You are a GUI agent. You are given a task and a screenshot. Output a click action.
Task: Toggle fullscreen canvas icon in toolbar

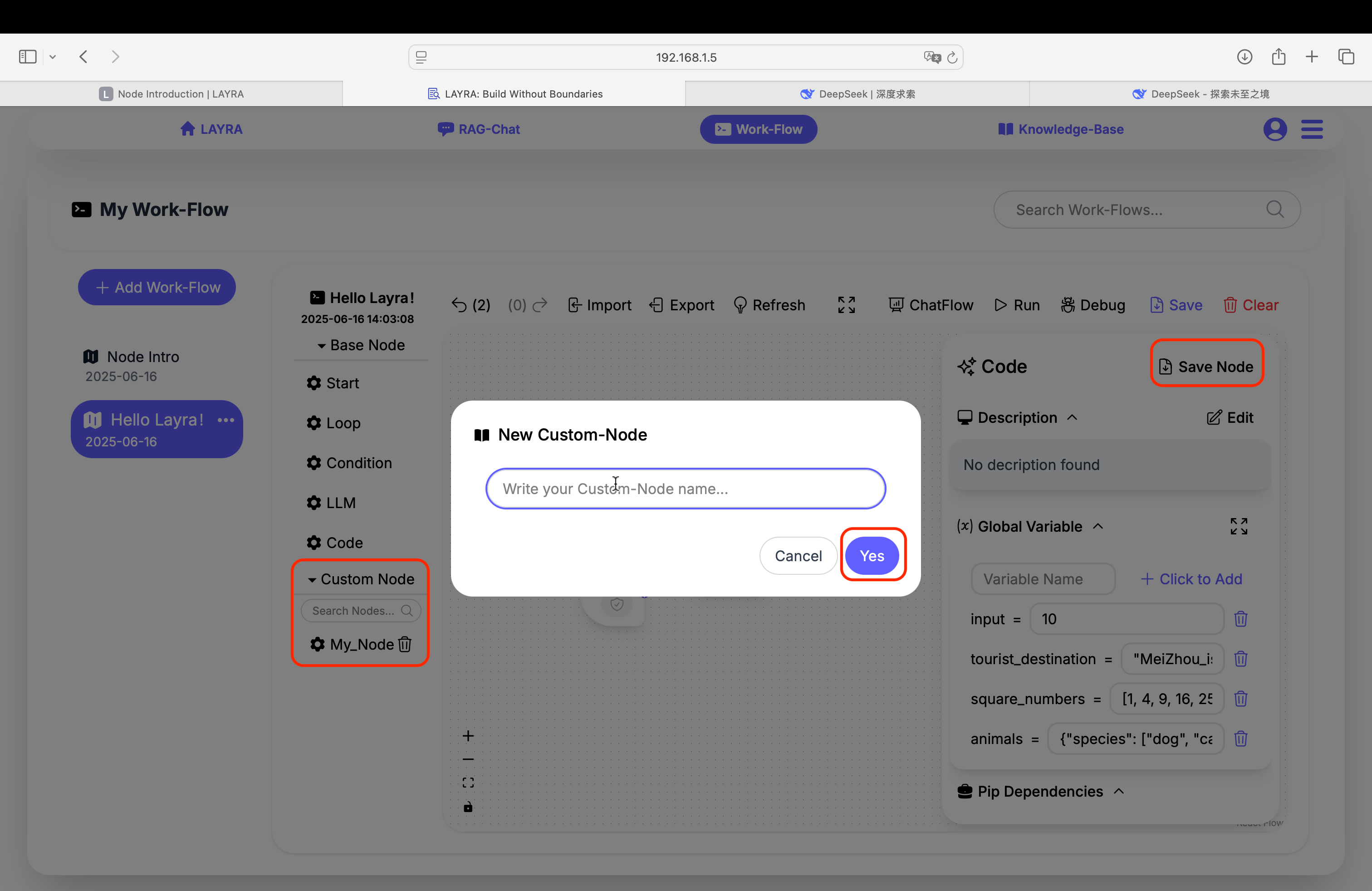tap(846, 305)
